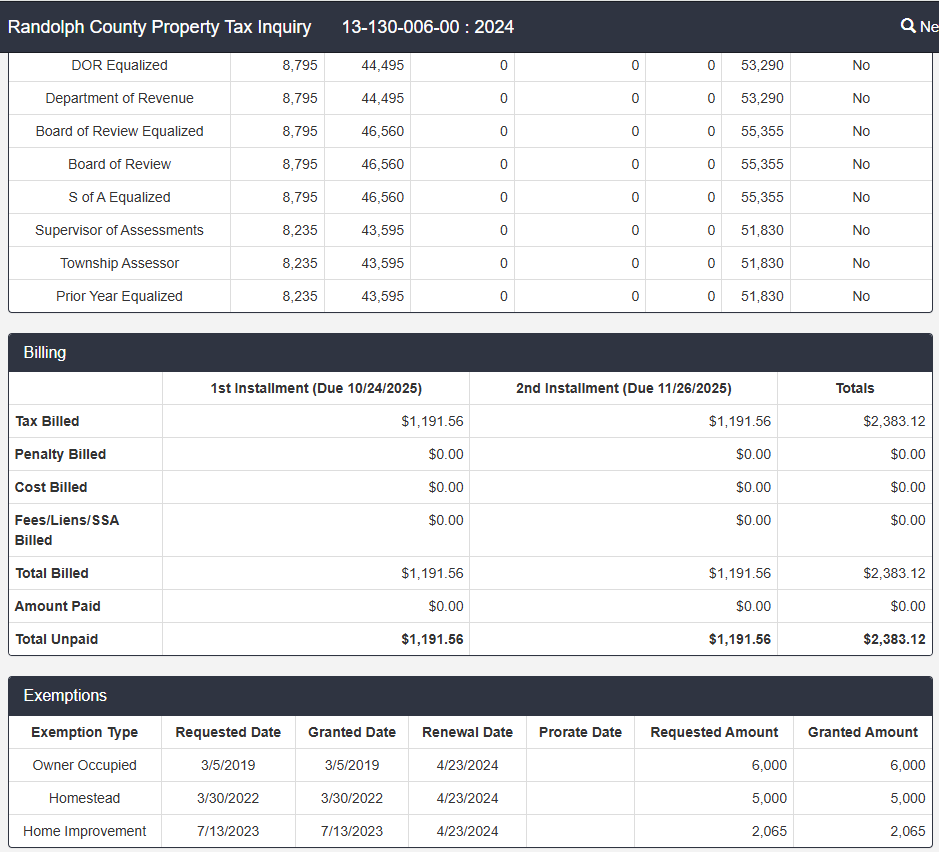Select the Prior Year Equalized row label
The height and width of the screenshot is (852, 939).
pyautogui.click(x=119, y=296)
